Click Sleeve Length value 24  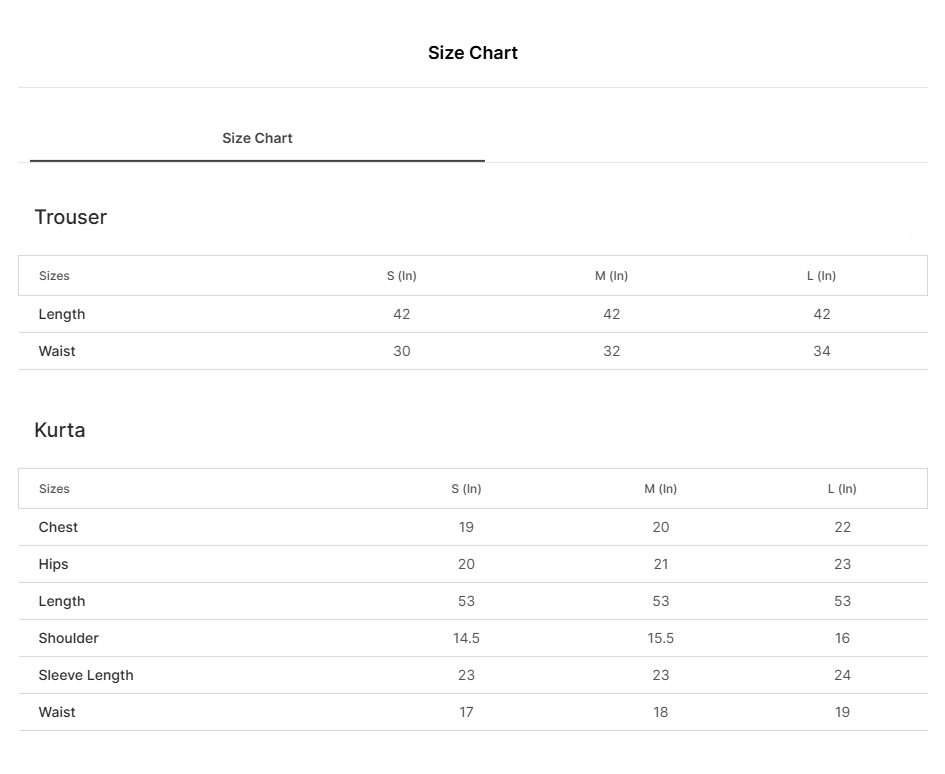point(842,675)
